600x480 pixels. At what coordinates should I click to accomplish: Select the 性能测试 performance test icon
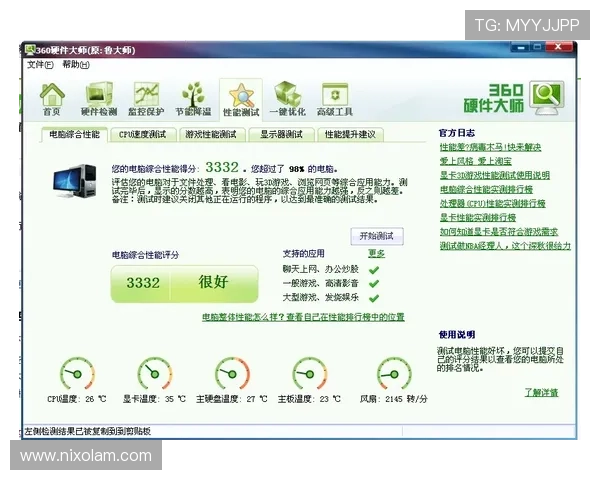pyautogui.click(x=241, y=100)
